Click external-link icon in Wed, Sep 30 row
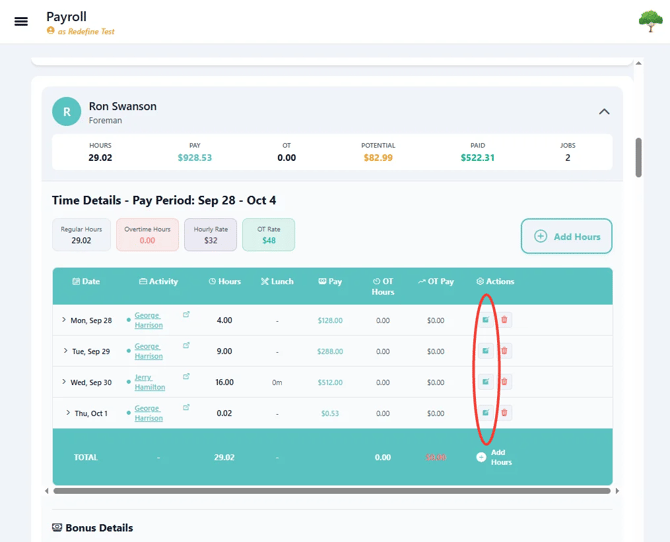The image size is (670, 542). 186,376
